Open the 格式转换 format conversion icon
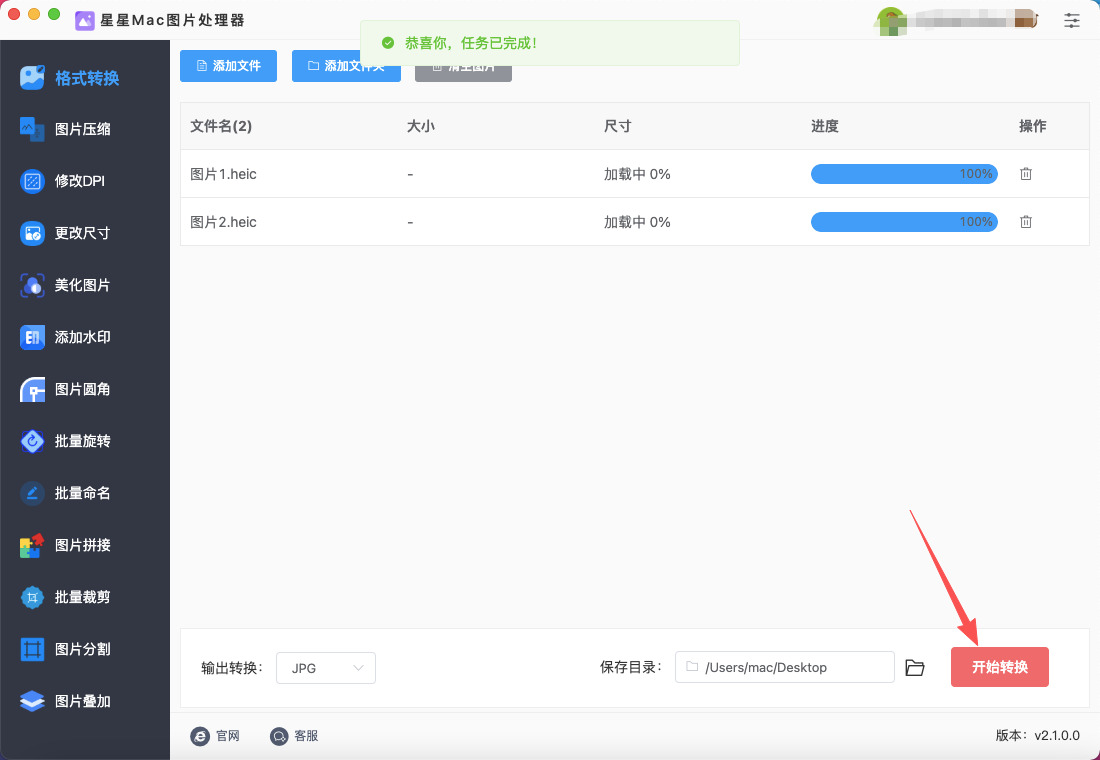1100x760 pixels. point(32,77)
